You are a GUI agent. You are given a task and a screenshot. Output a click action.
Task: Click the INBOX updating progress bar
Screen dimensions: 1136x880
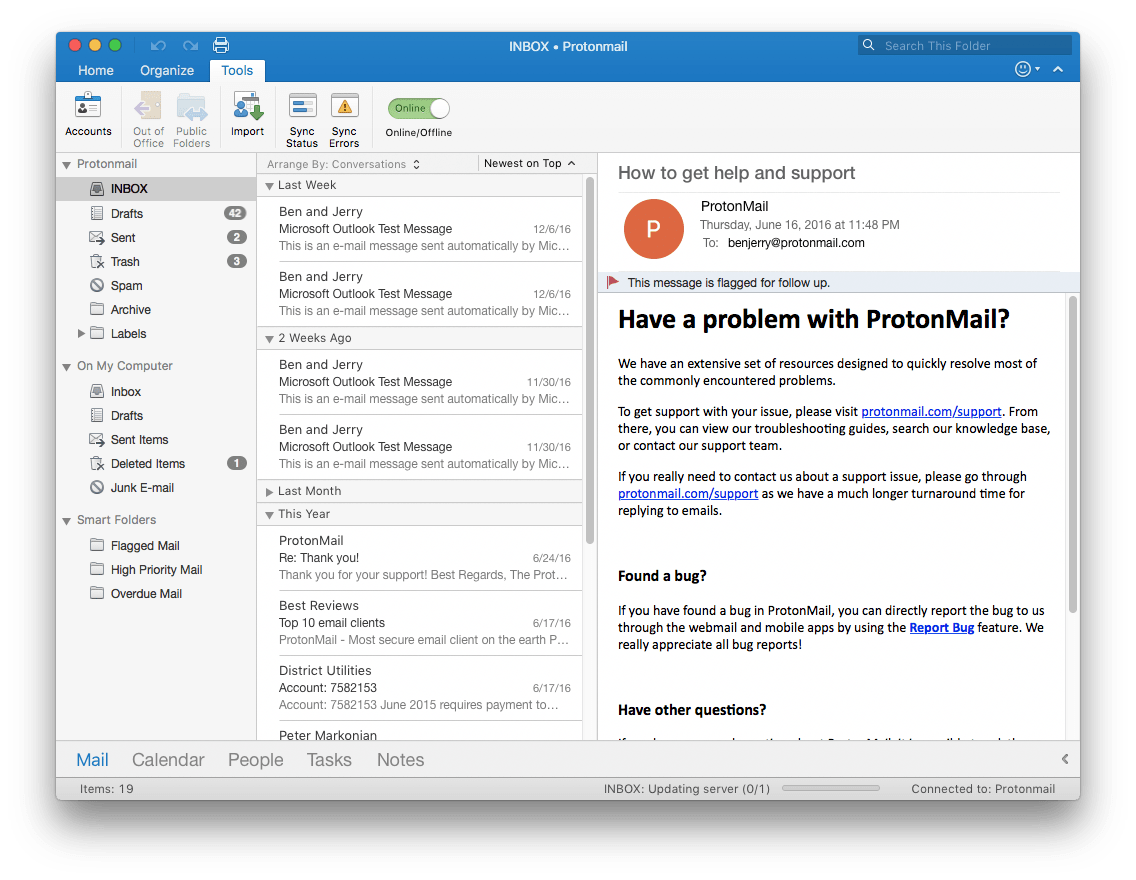(831, 788)
